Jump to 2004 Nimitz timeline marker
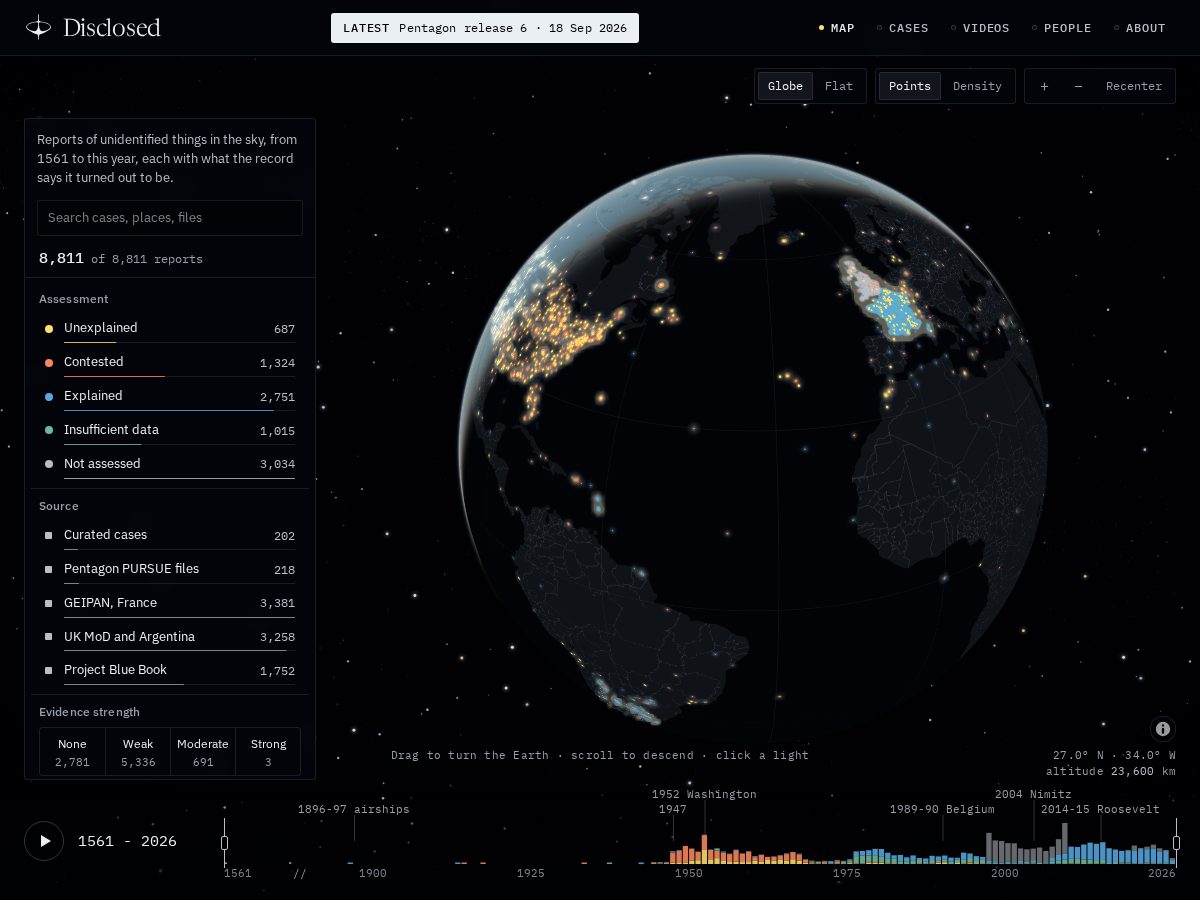This screenshot has height=900, width=1200. point(1033,794)
